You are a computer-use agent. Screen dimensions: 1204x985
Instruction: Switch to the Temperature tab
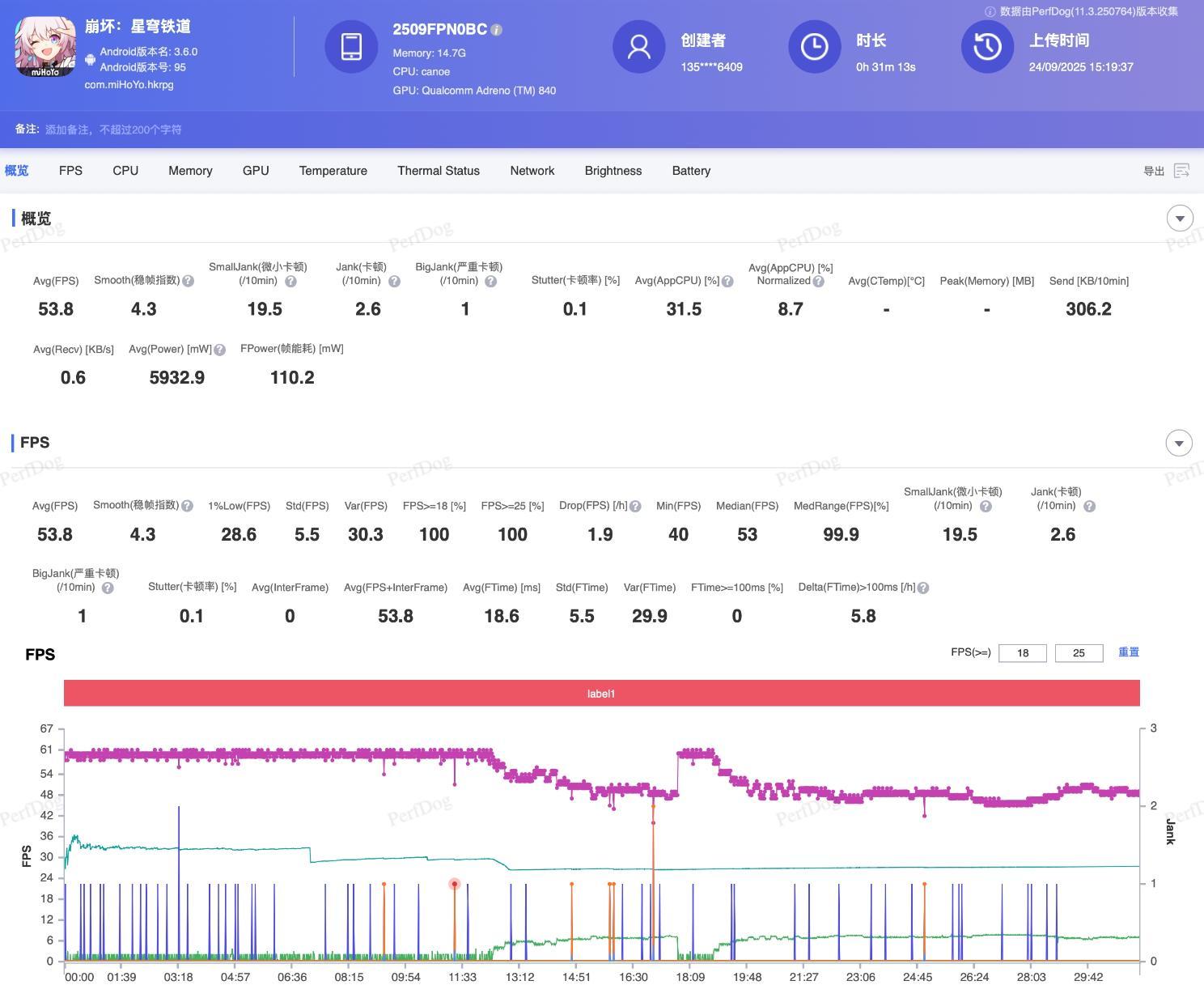tap(333, 171)
